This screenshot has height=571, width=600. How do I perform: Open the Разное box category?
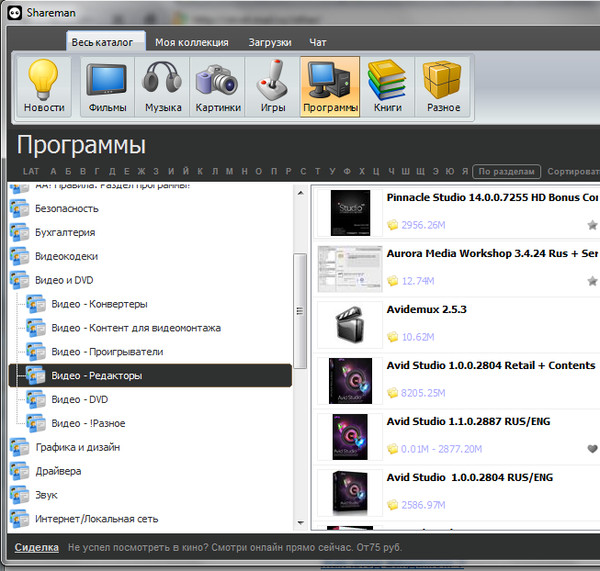443,86
